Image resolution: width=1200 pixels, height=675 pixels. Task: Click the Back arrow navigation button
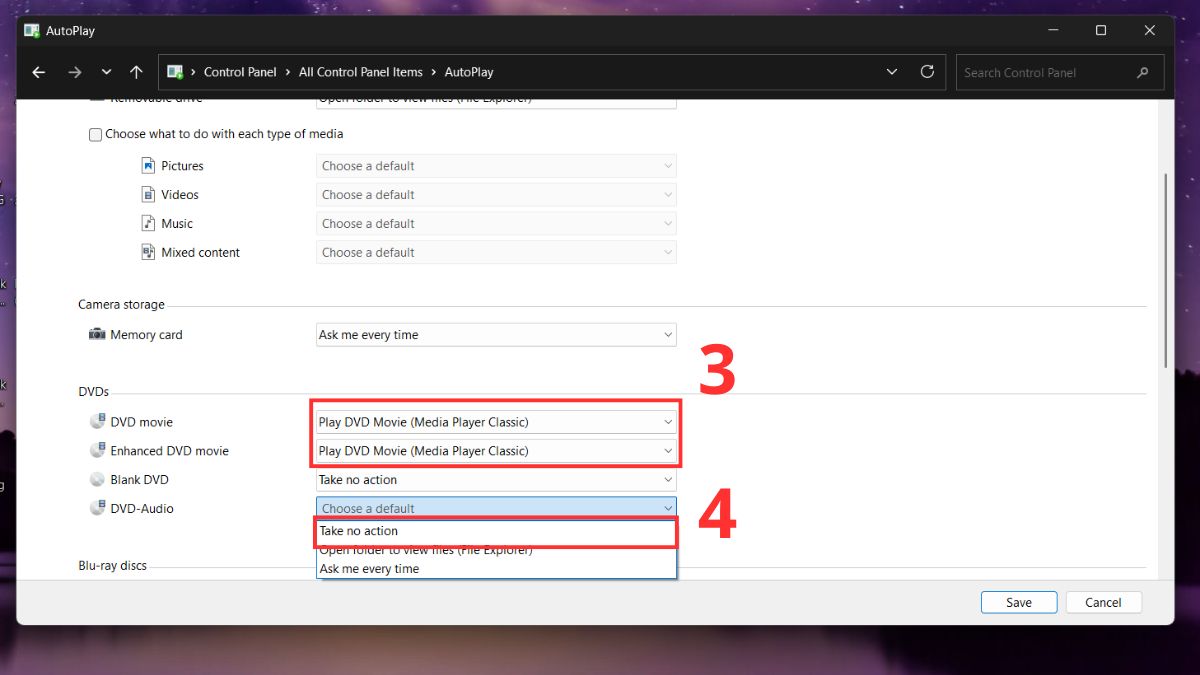(x=38, y=72)
